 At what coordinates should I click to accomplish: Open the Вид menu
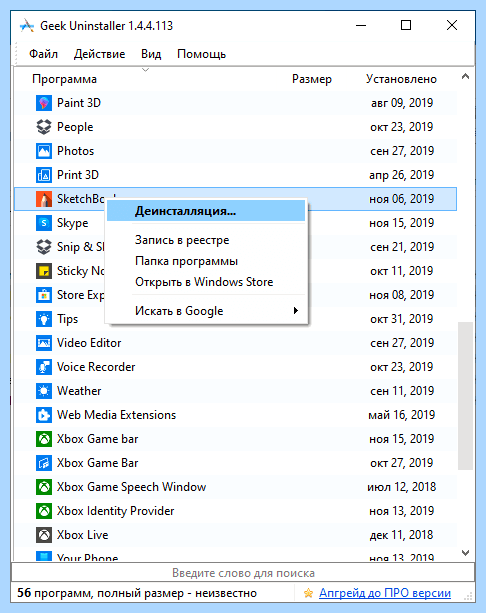[151, 54]
